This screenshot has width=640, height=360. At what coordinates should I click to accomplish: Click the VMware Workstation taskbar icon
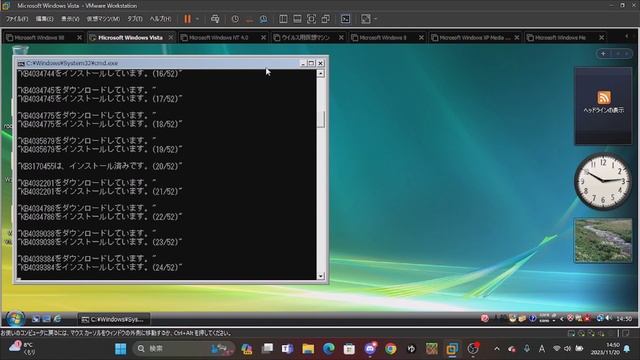point(452,349)
